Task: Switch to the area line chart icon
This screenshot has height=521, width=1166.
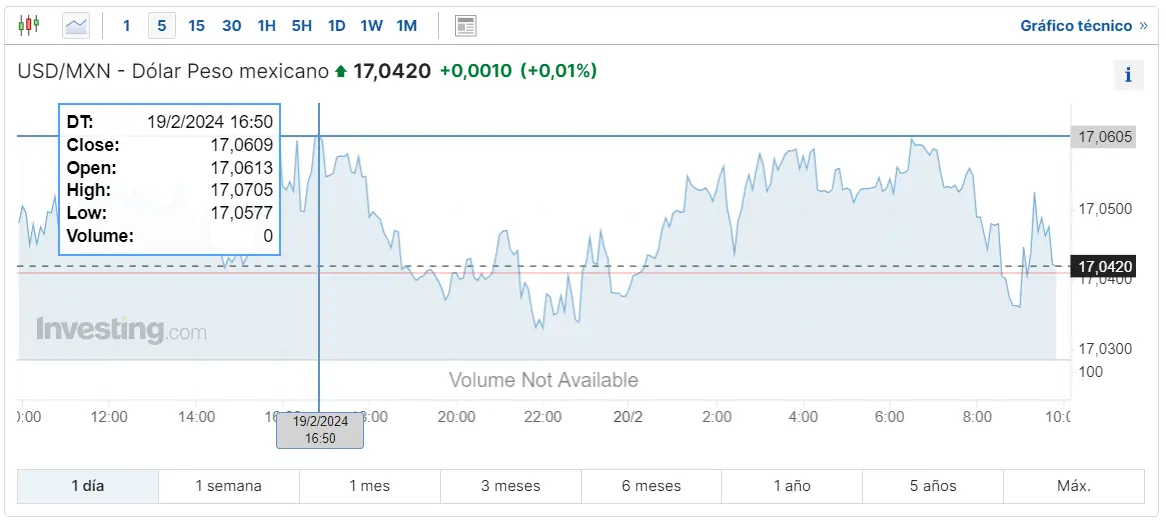Action: click(x=76, y=26)
